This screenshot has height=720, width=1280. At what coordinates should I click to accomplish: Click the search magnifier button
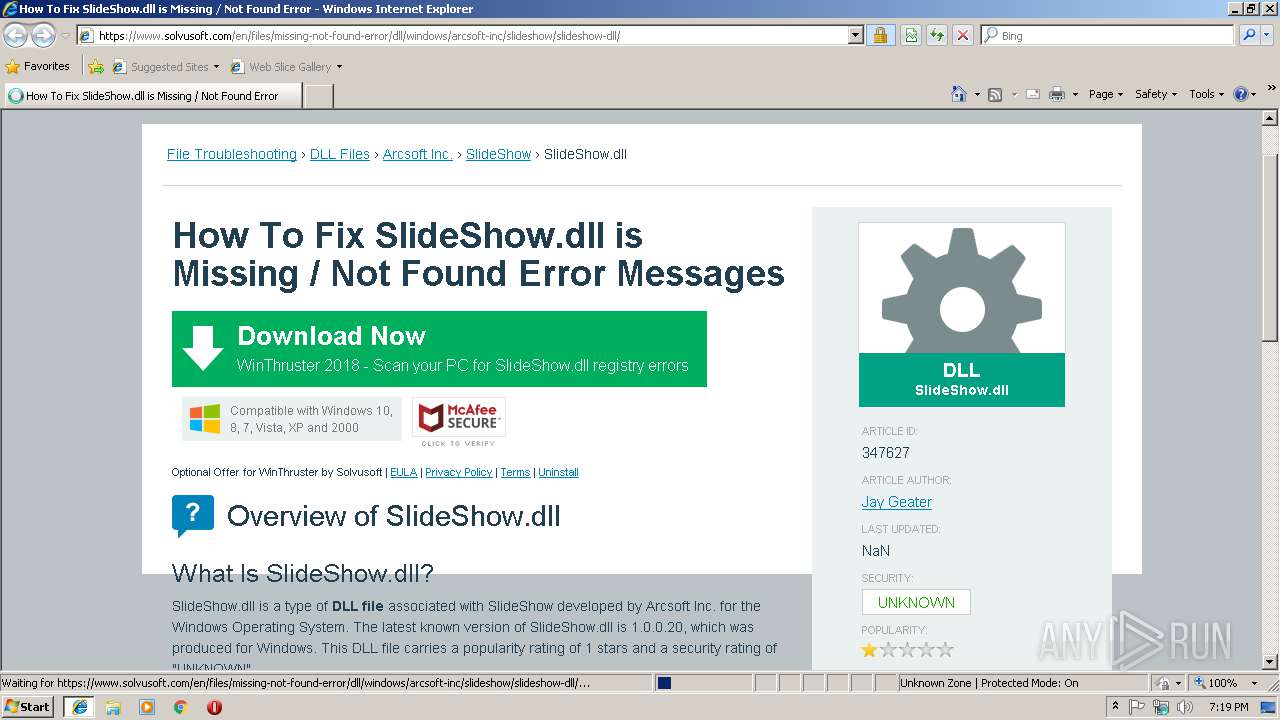[x=1248, y=35]
